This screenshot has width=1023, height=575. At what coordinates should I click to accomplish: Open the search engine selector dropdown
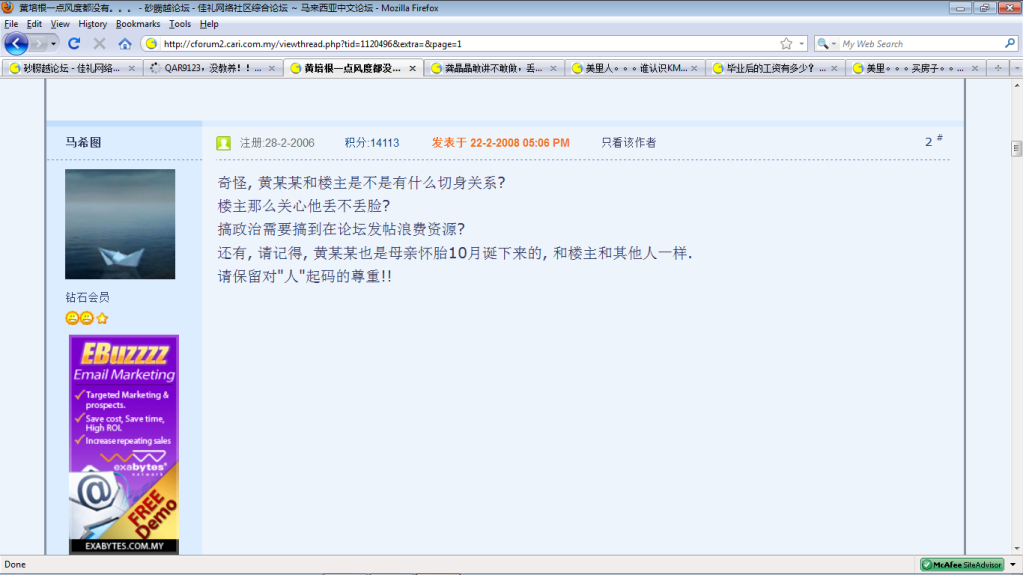click(x=828, y=44)
